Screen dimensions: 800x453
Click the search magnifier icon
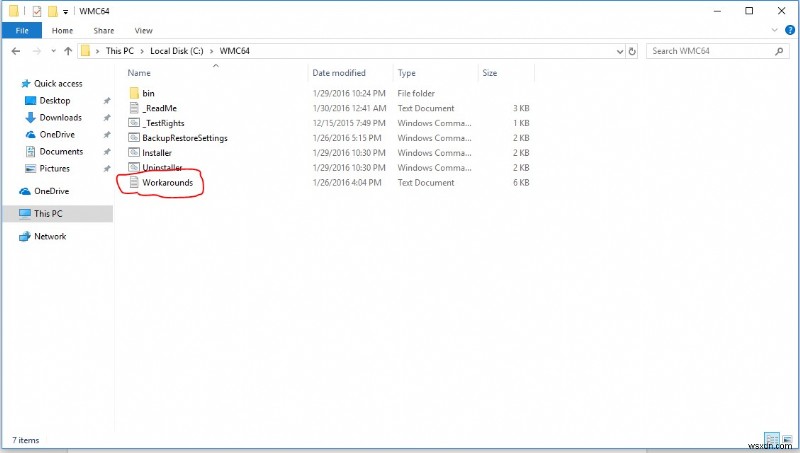779,51
